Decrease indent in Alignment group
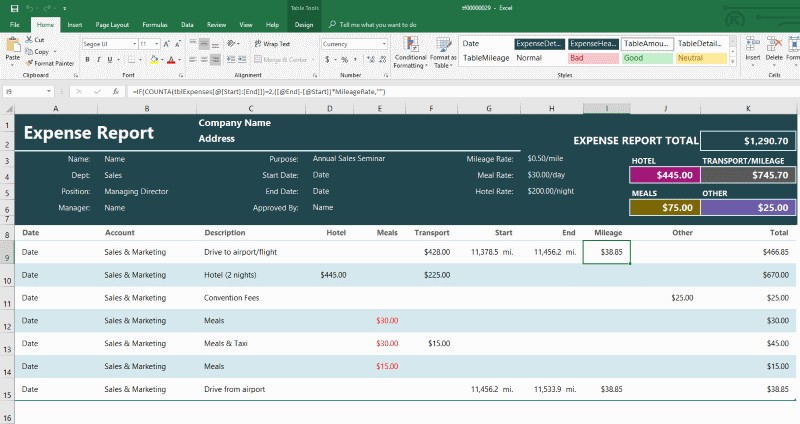 (231, 60)
